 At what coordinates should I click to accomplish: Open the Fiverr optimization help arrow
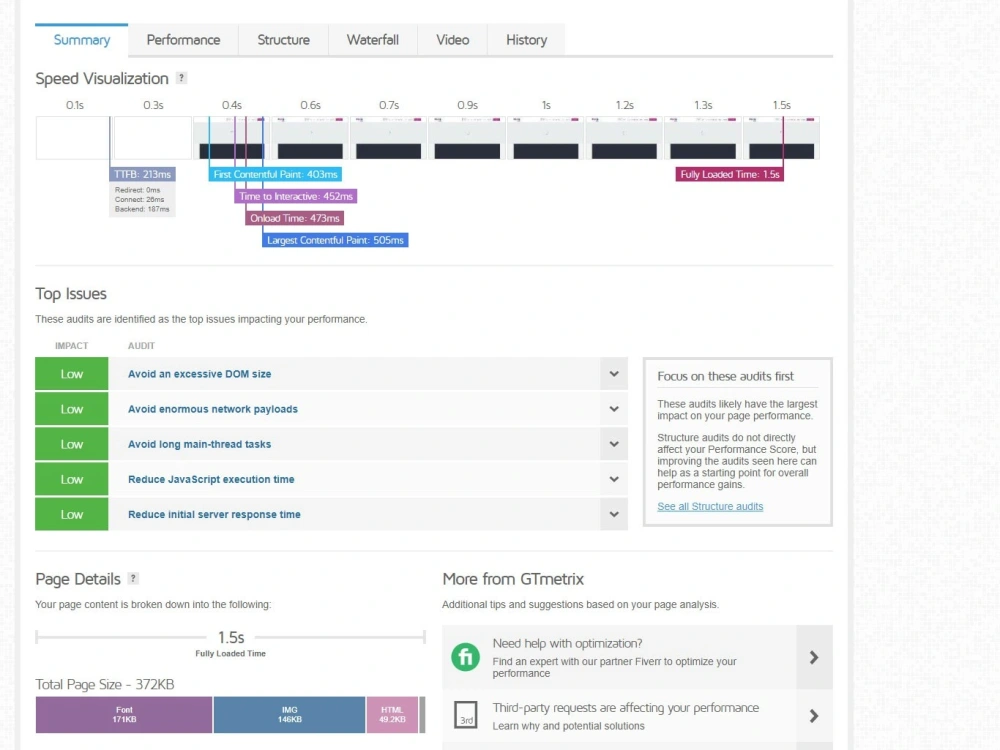[814, 658]
